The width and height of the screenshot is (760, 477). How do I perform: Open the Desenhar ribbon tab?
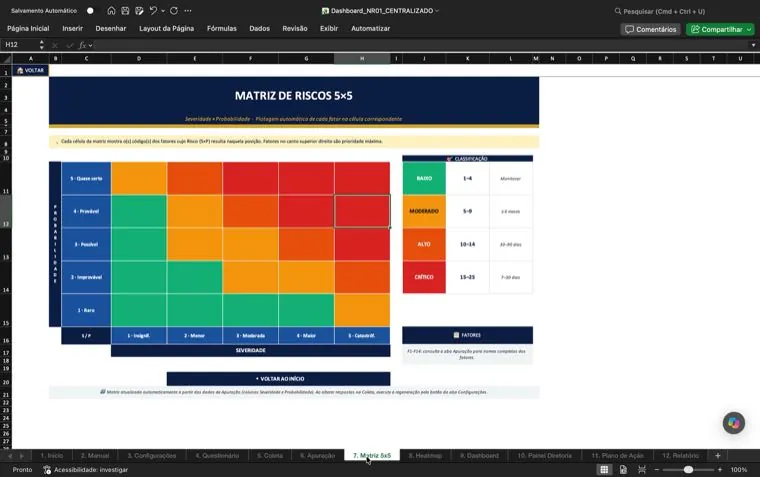111,29
